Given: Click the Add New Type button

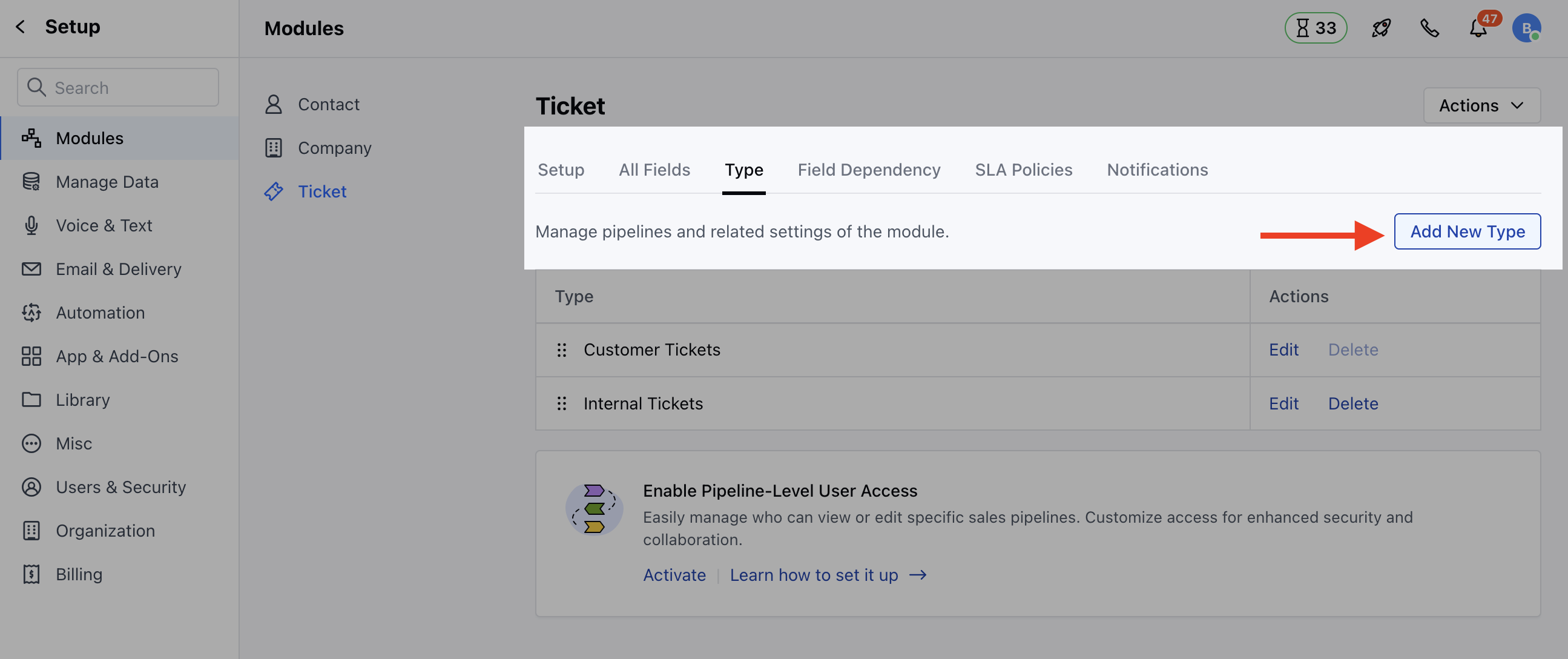Looking at the screenshot, I should [1467, 231].
